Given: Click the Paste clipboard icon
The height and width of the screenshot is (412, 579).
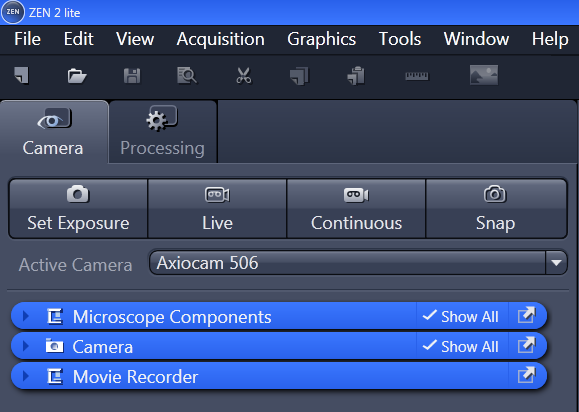Looking at the screenshot, I should (356, 76).
